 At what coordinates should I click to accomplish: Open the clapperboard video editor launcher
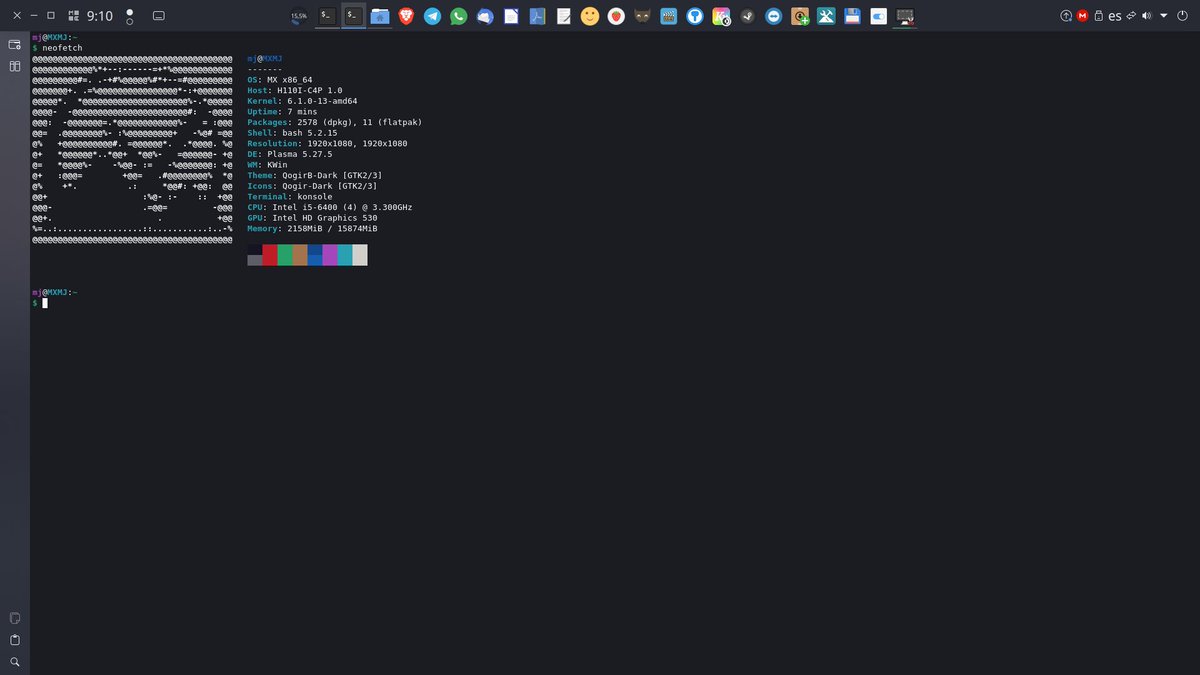[x=669, y=16]
